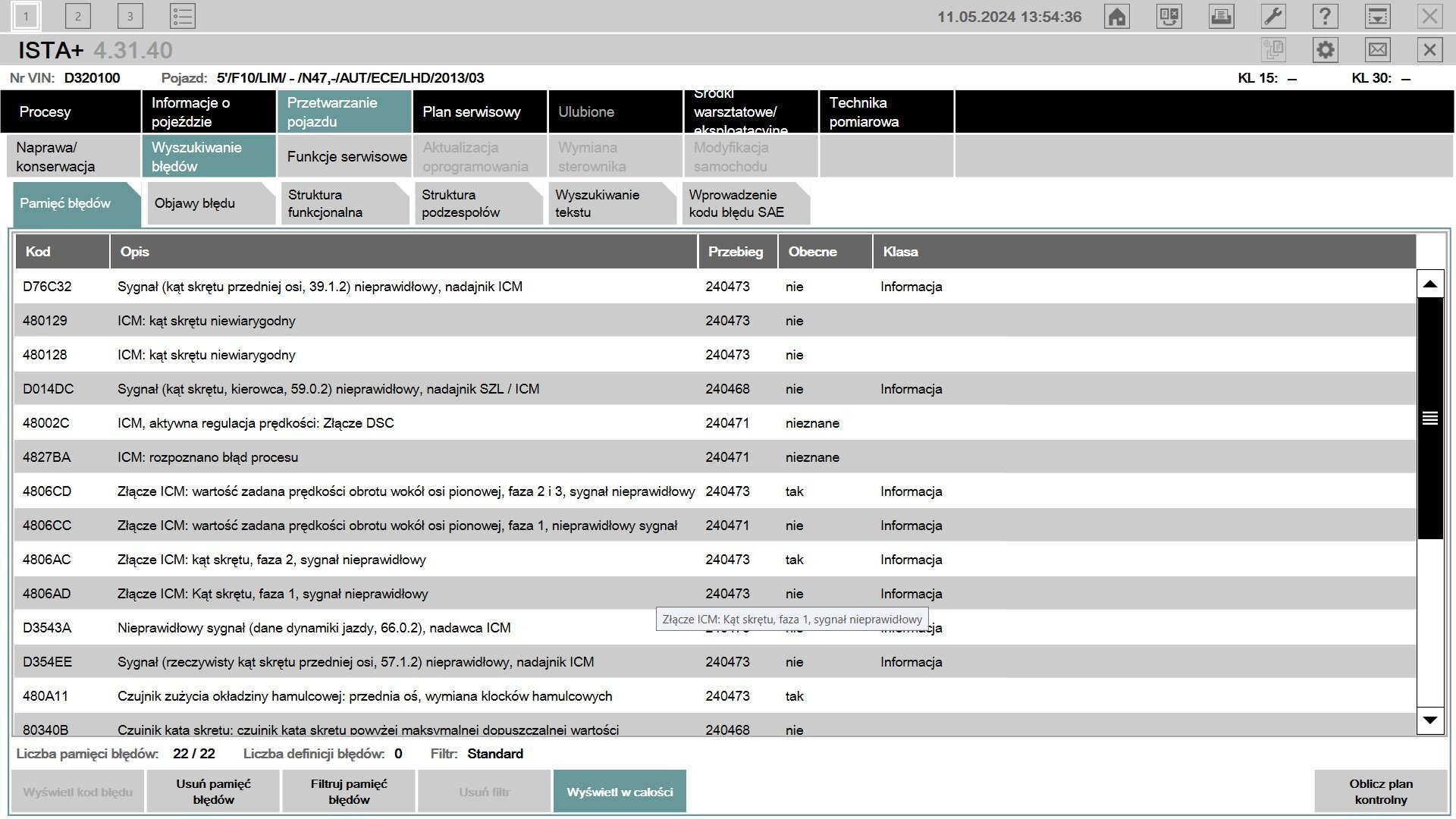Select fault row D354EE
1456x819 pixels.
(714, 662)
